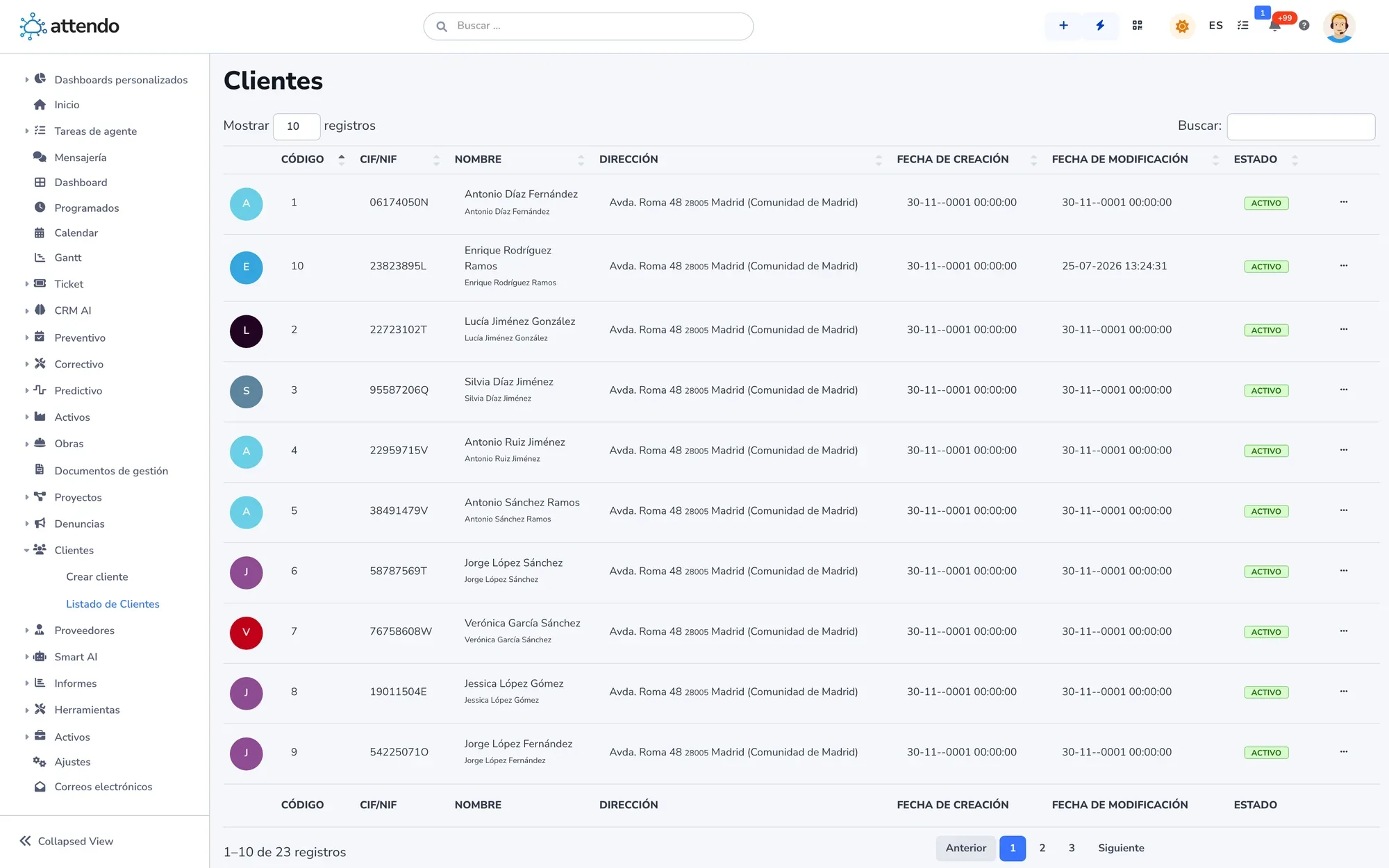Go to page 3 of results
1389x868 pixels.
pyautogui.click(x=1072, y=848)
